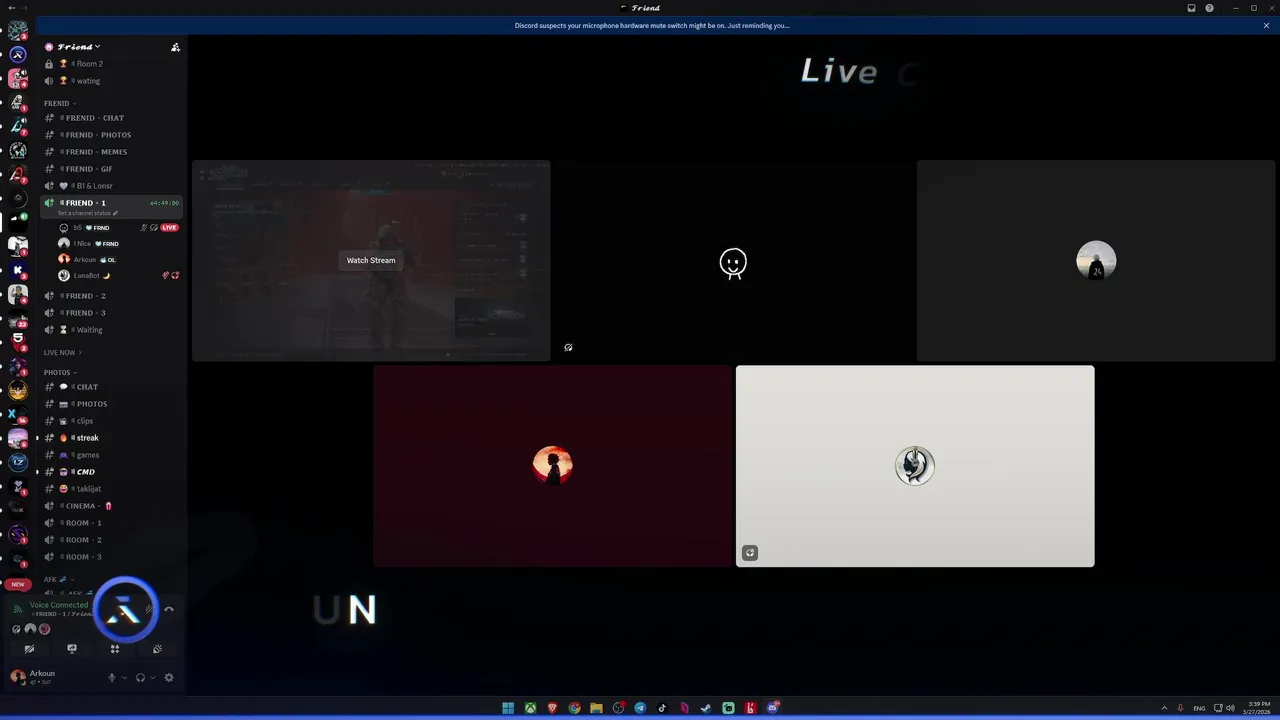Open the PHOTOS channel with camera emoji
This screenshot has width=1280, height=720.
tap(111, 404)
